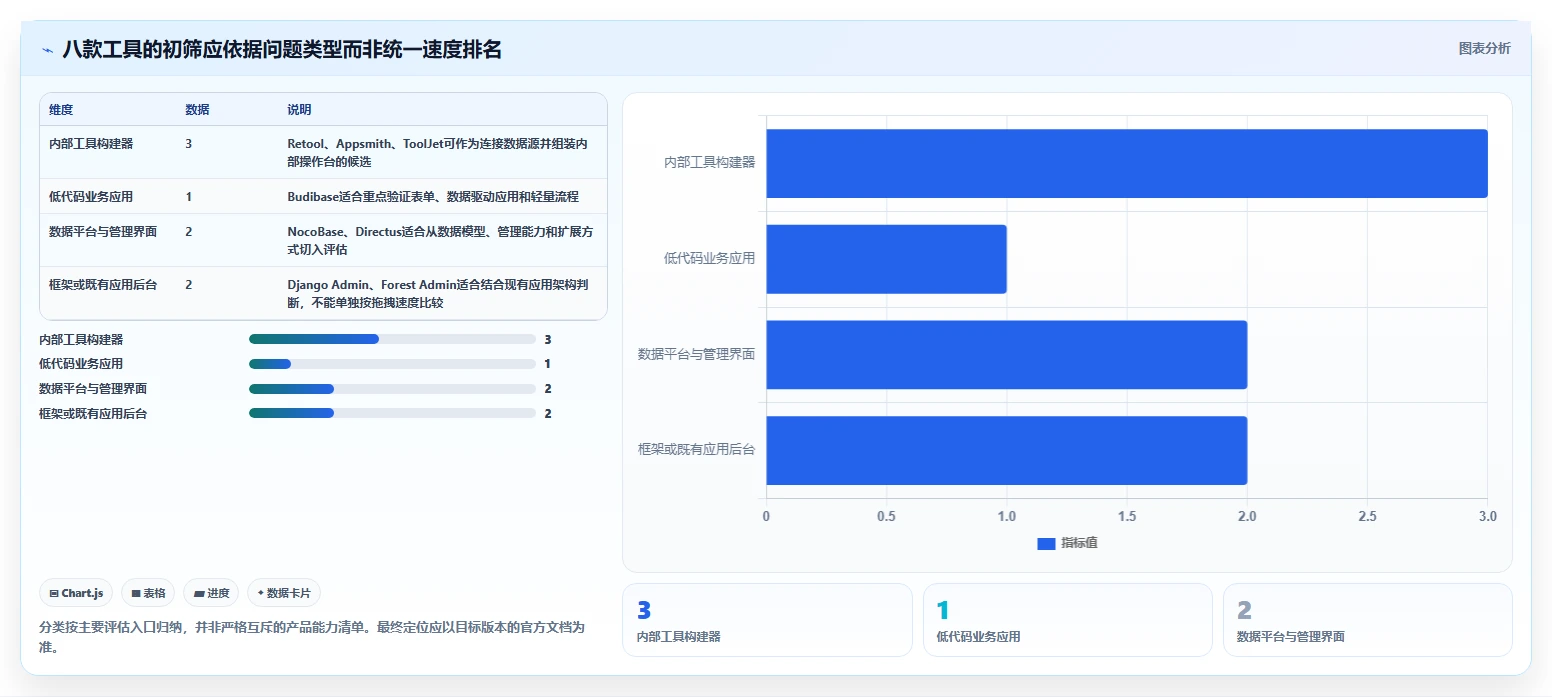
Task: Click the 低代码业务应用 chart bar
Action: [886, 259]
